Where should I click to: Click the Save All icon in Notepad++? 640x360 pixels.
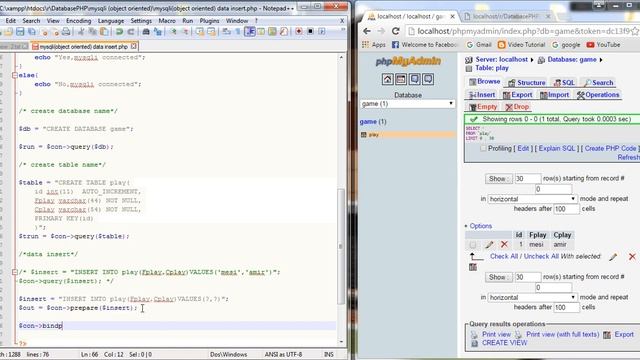coord(31,32)
